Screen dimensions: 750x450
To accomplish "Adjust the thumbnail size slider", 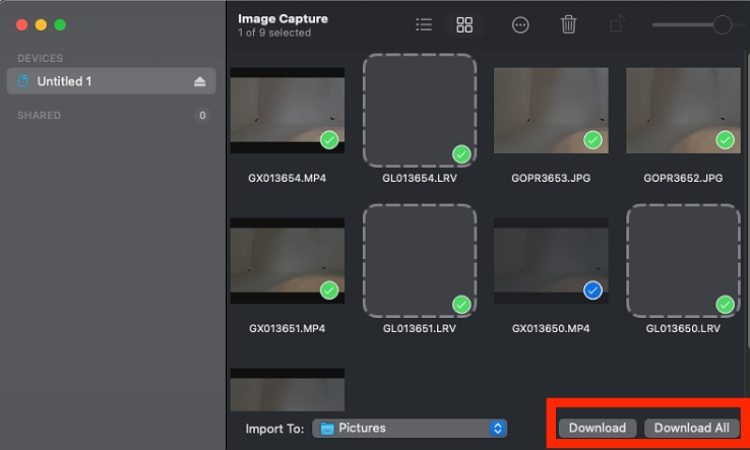I will pyautogui.click(x=722, y=25).
